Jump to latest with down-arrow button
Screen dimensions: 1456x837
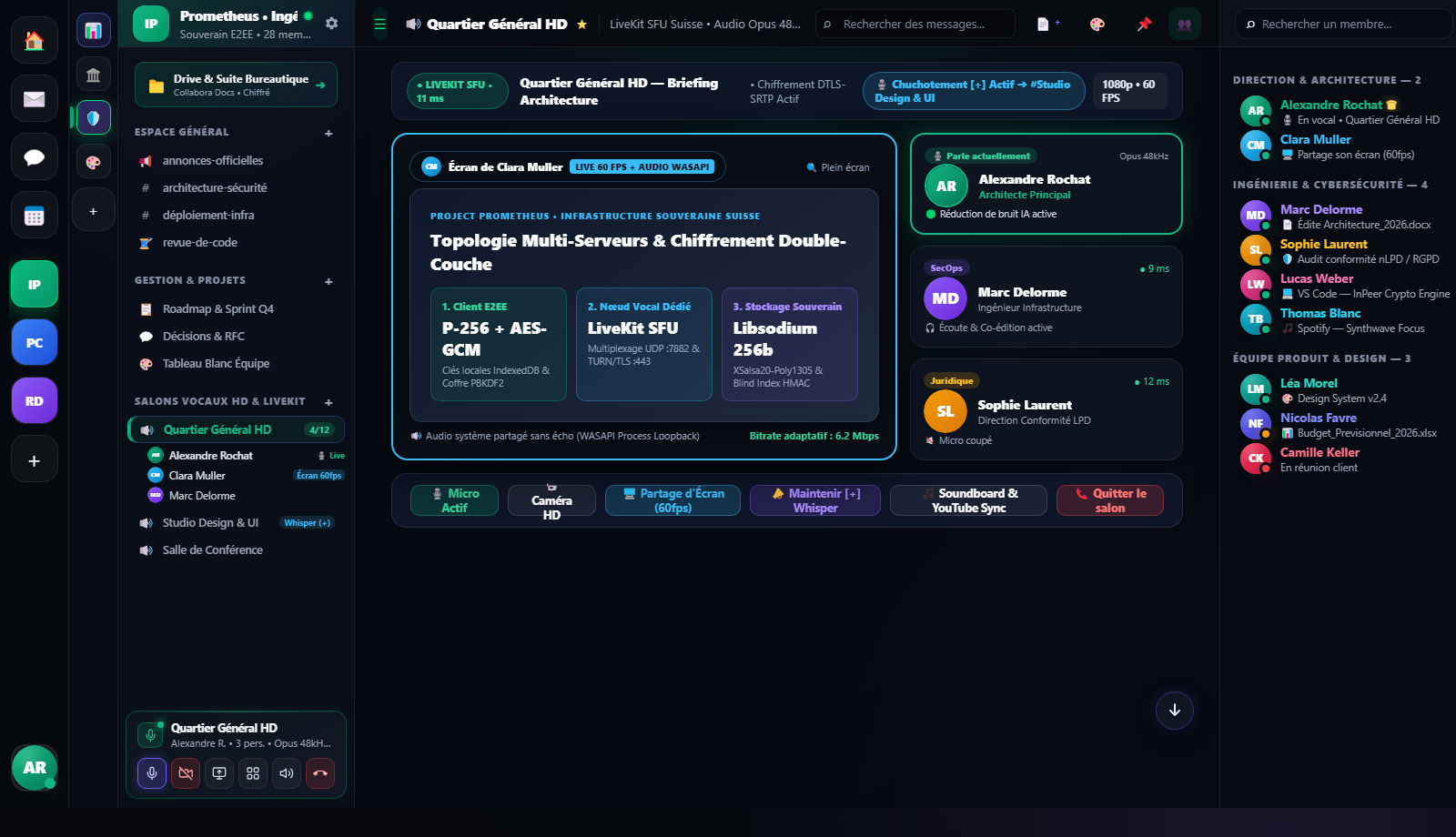(x=1175, y=710)
